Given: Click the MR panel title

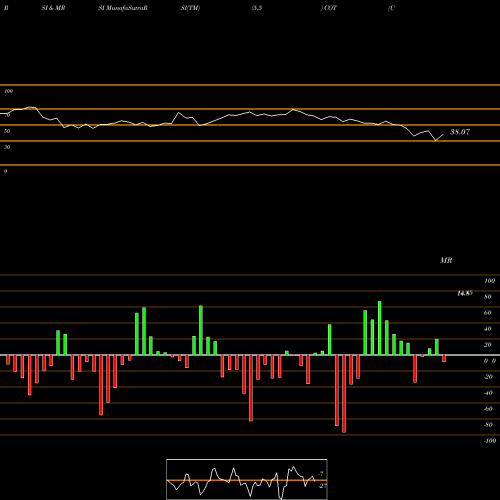Looking at the screenshot, I should tap(446, 260).
